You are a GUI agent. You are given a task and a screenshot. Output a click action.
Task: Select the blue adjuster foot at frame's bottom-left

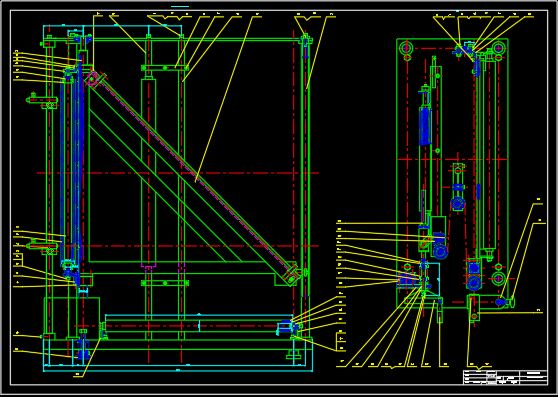tap(83, 354)
